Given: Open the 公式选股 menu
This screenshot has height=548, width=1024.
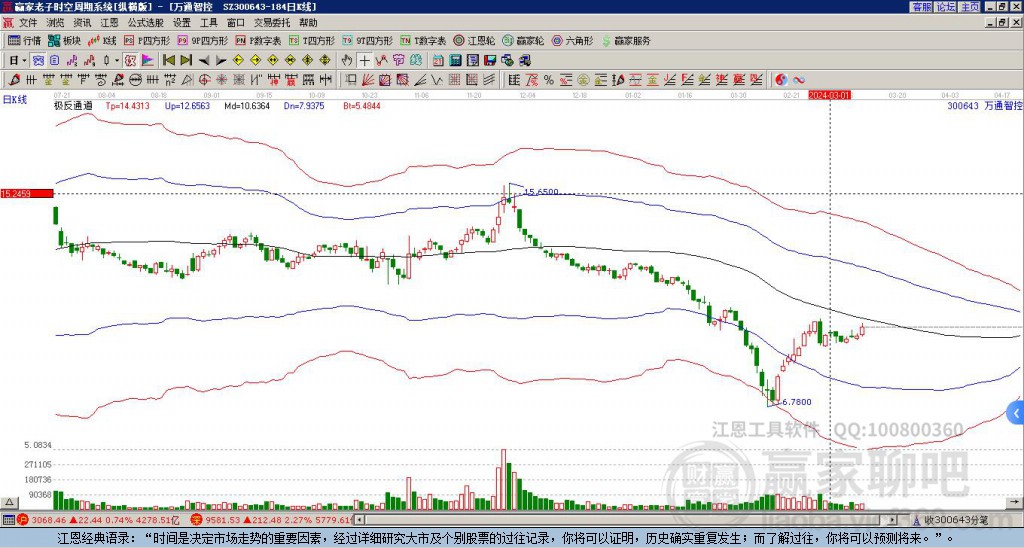Looking at the screenshot, I should (146, 23).
